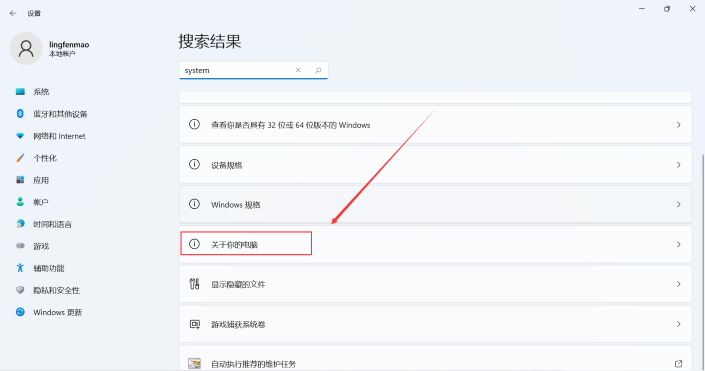Viewport: 705px width, 371px height.
Task: Click the 本地帐户 label under username
Action: tap(62, 54)
